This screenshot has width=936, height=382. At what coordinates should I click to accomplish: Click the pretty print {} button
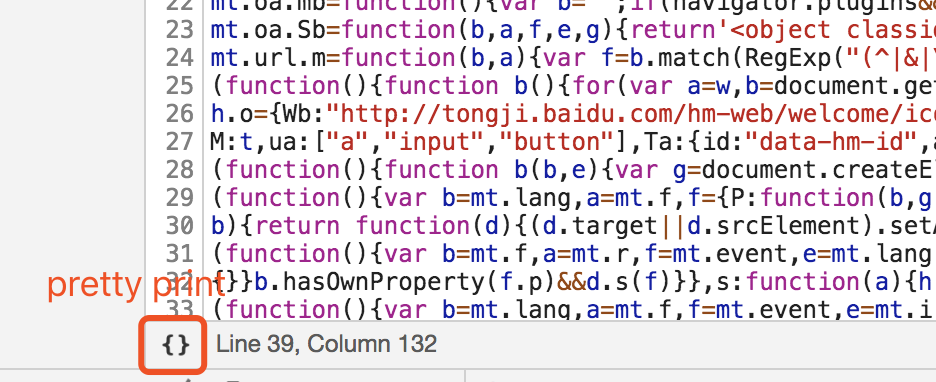(175, 345)
